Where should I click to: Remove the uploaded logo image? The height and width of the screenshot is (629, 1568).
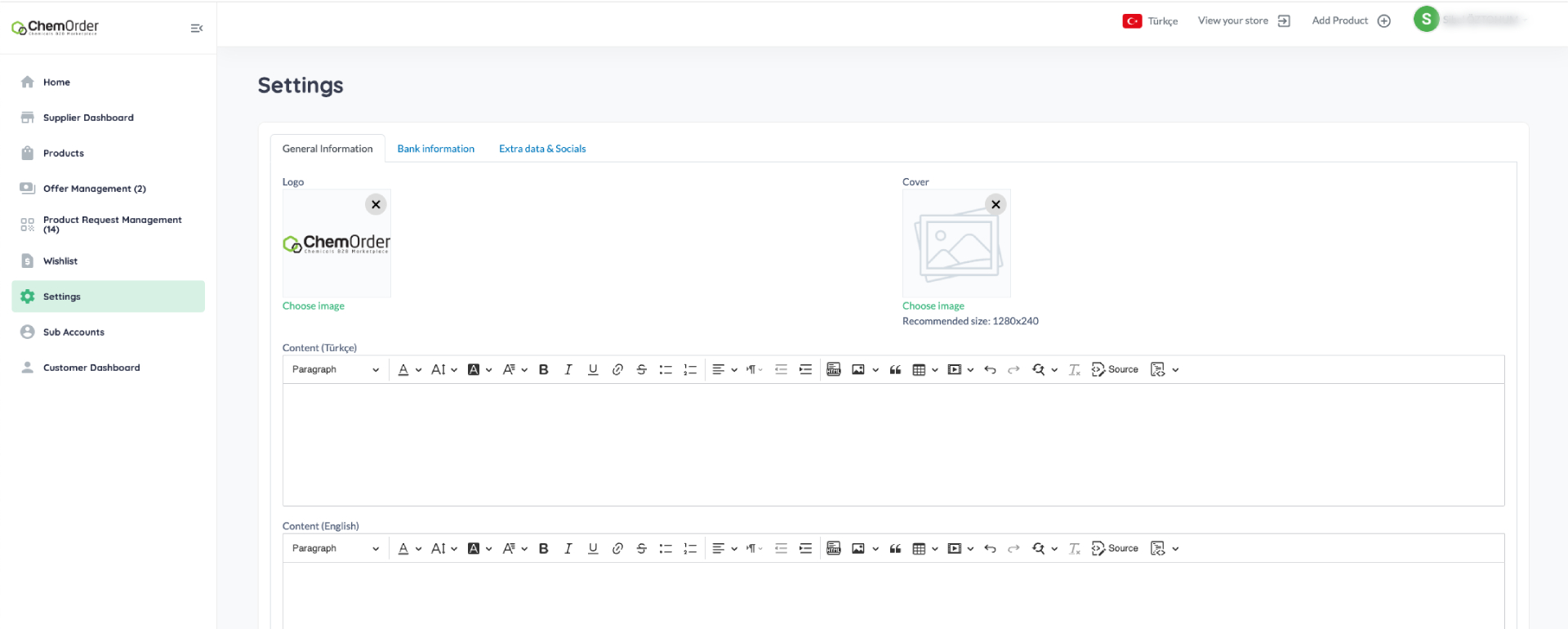click(376, 205)
